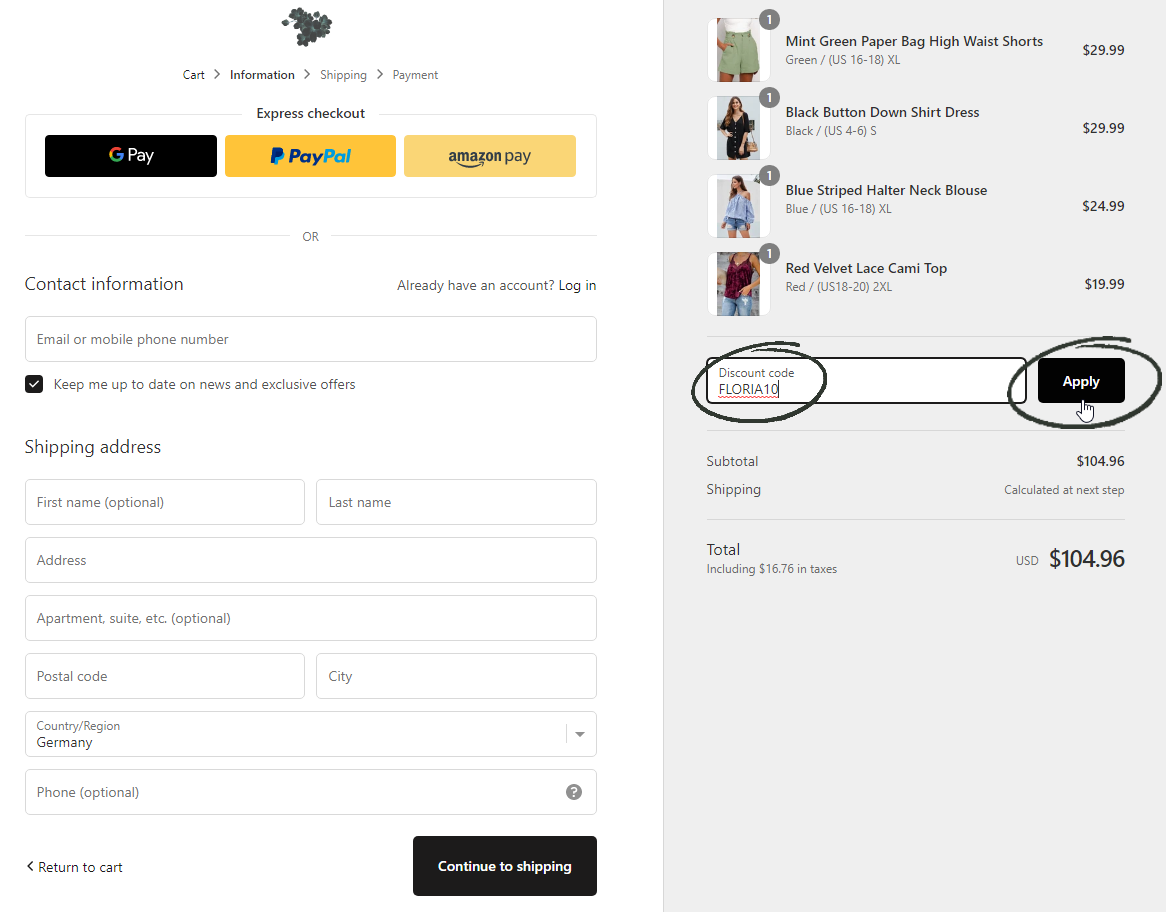The image size is (1166, 912).
Task: Click the Subtotal amount $104.96
Action: [1101, 461]
